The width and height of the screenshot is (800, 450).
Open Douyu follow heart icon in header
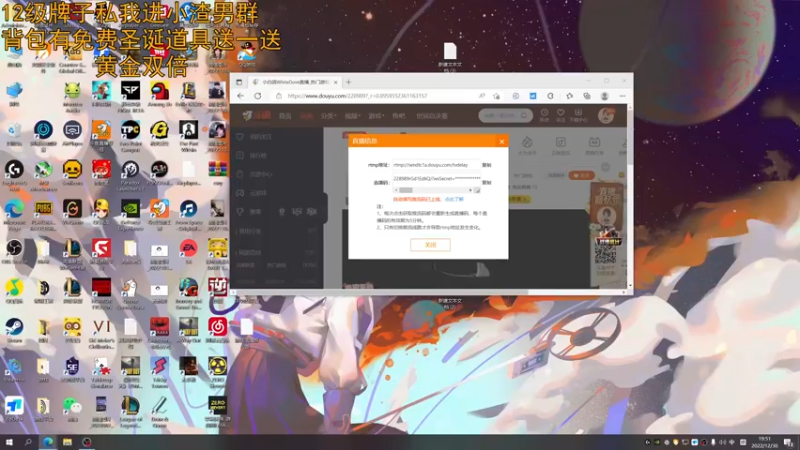(x=561, y=115)
